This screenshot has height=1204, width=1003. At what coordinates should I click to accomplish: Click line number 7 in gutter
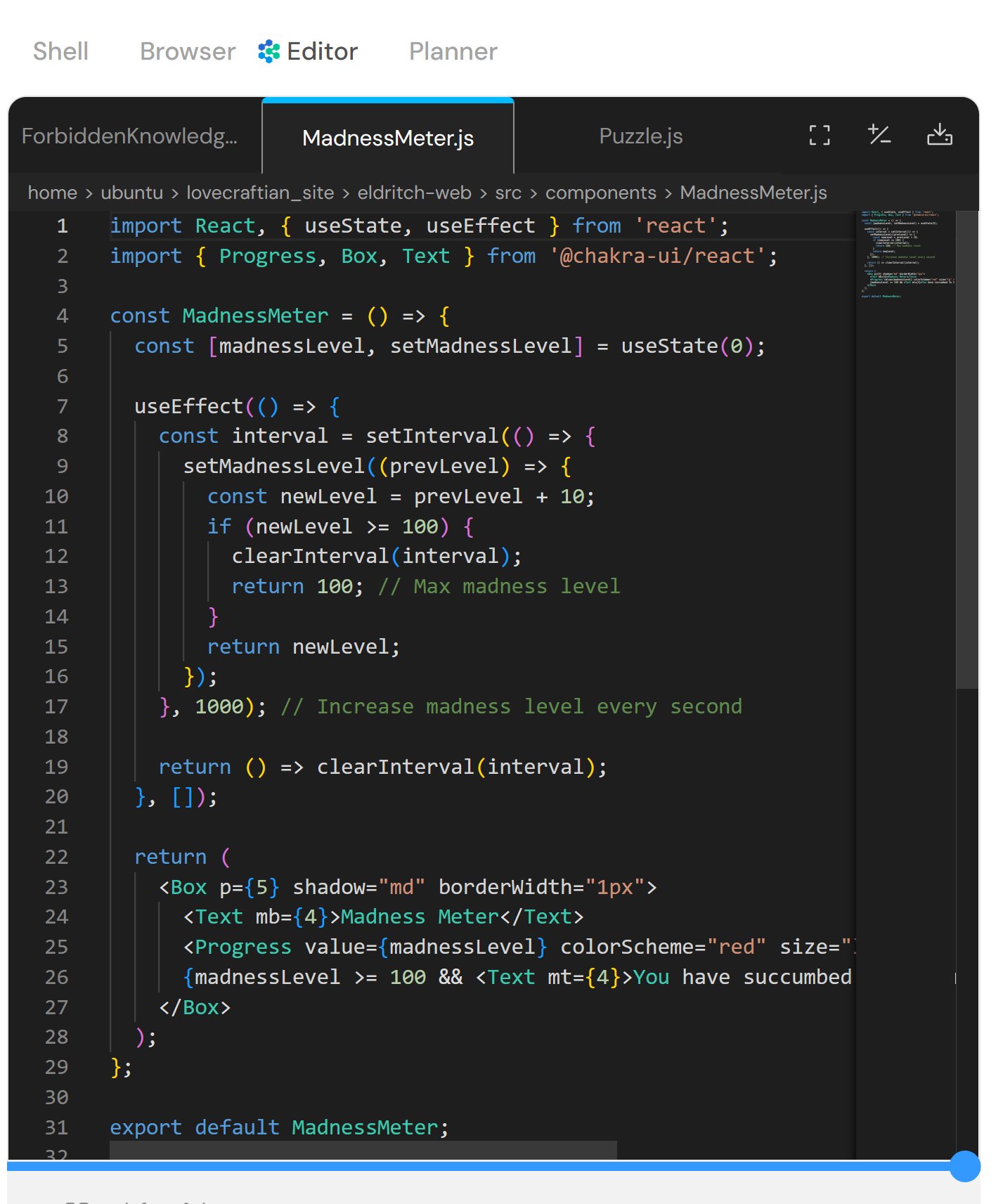point(63,406)
